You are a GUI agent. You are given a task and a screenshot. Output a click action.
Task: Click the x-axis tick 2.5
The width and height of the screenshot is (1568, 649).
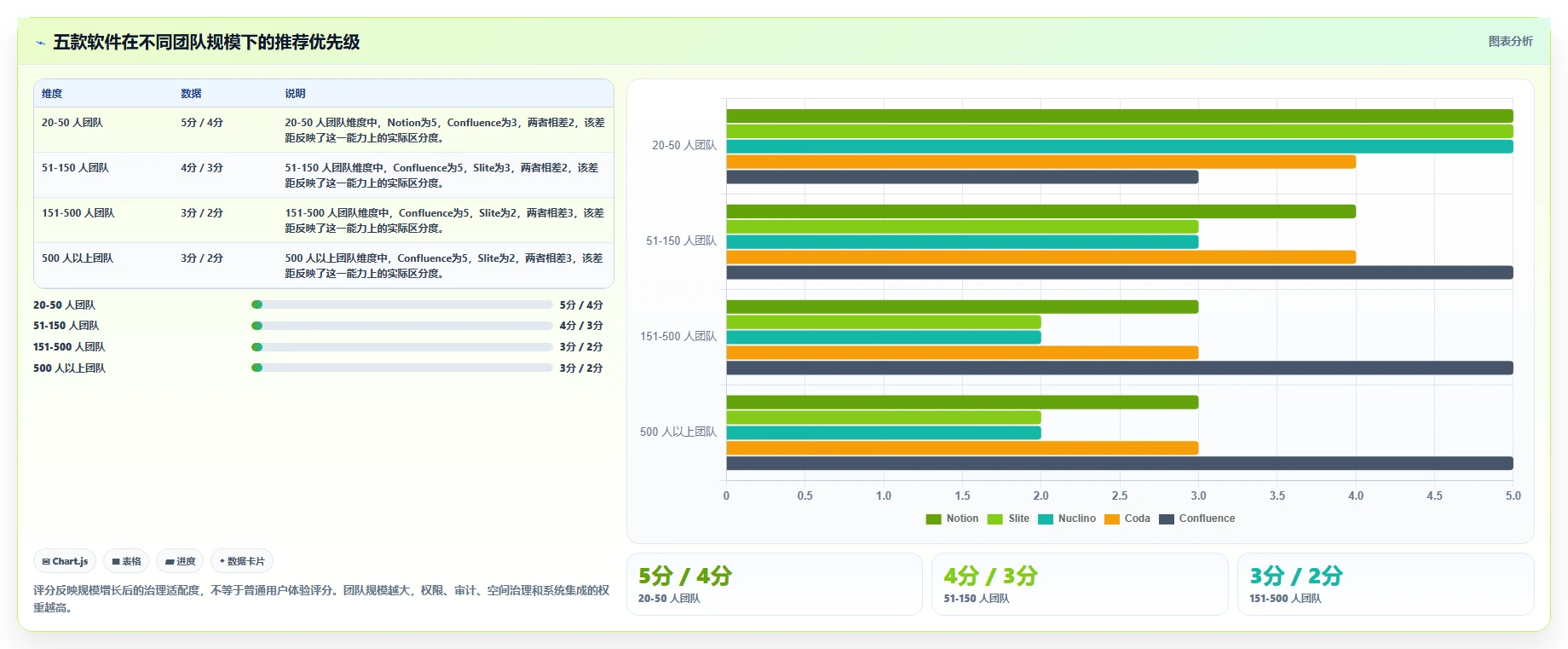coord(1120,495)
